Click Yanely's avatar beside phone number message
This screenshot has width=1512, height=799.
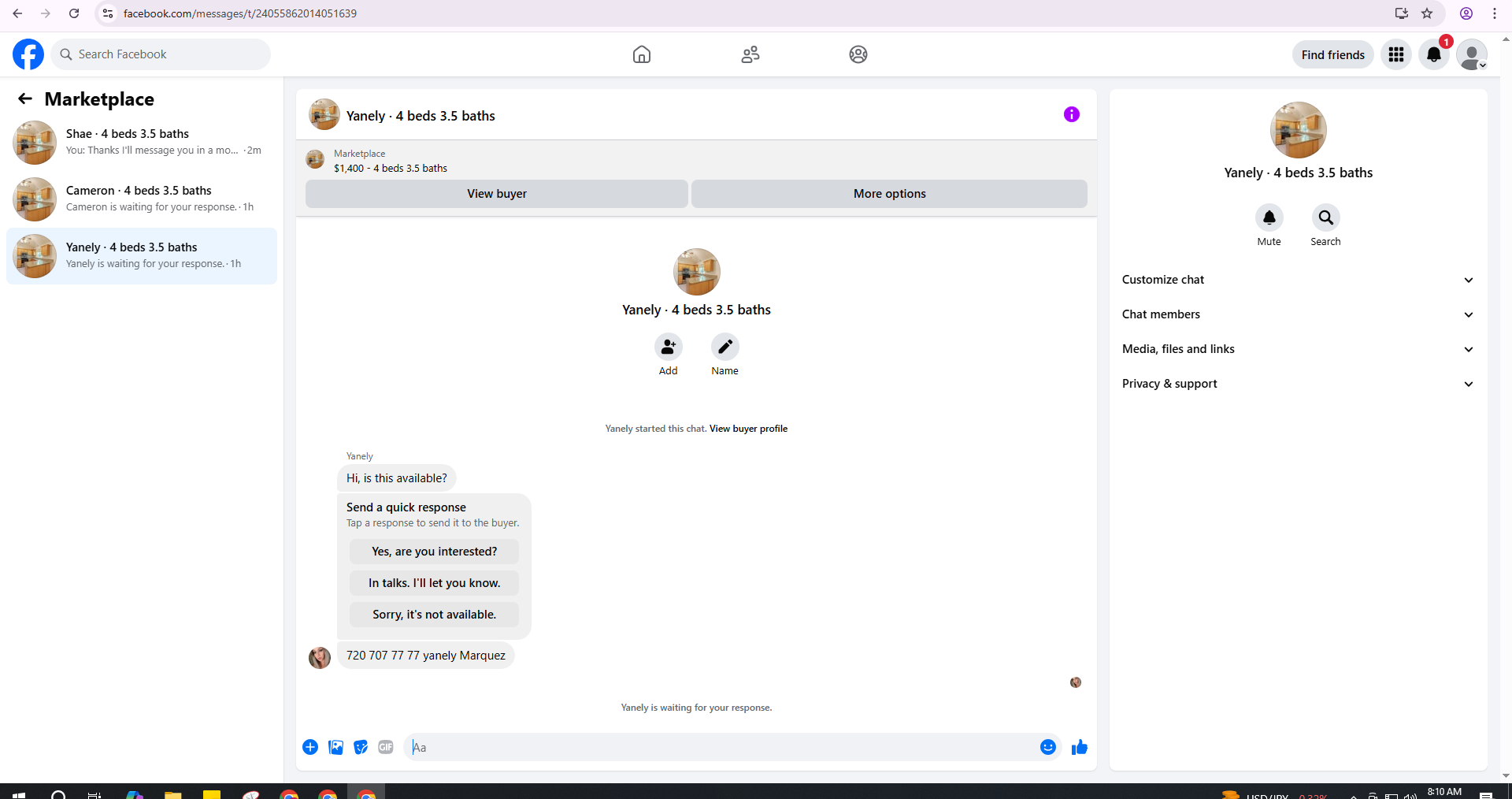coord(320,657)
